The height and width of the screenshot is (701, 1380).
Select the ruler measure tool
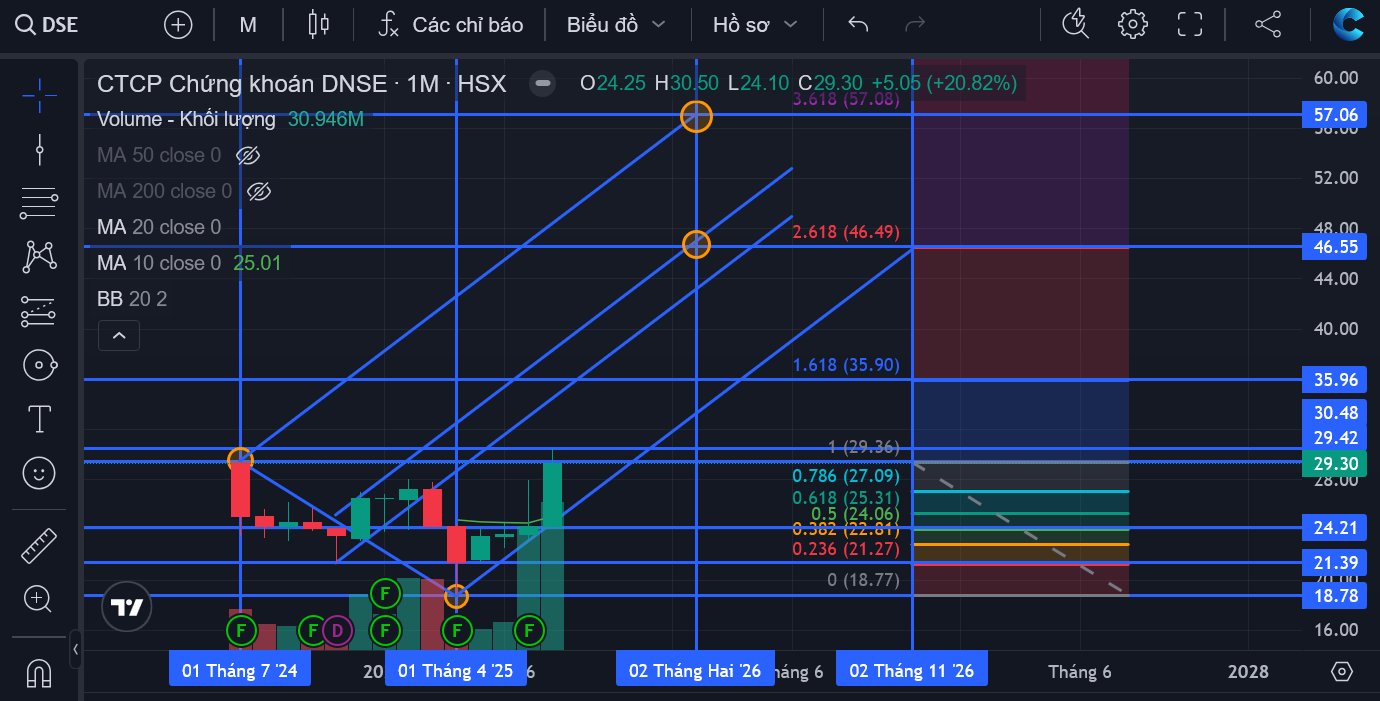39,546
